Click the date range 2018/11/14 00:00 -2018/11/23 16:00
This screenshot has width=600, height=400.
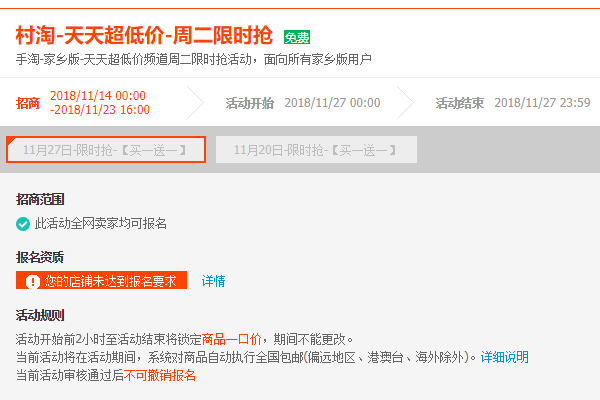click(100, 103)
